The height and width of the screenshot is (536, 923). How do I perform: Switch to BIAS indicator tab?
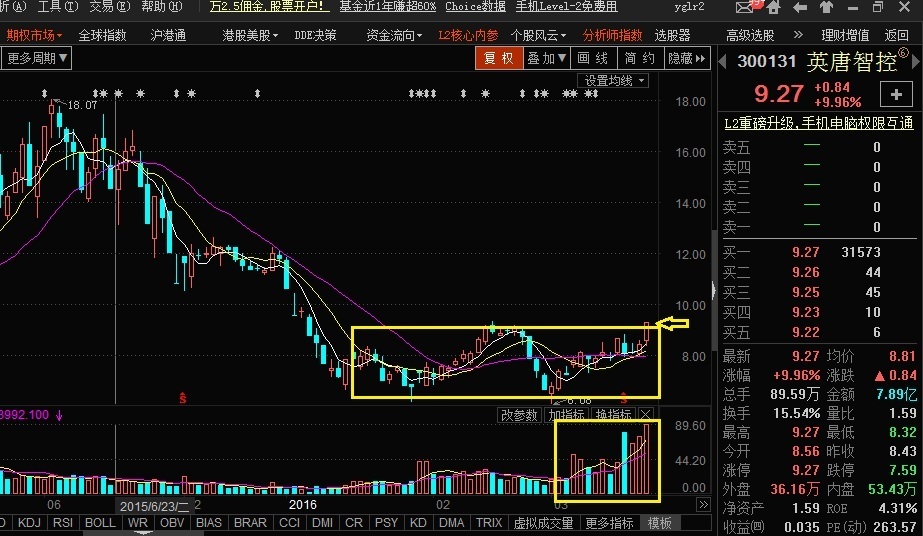click(x=208, y=522)
